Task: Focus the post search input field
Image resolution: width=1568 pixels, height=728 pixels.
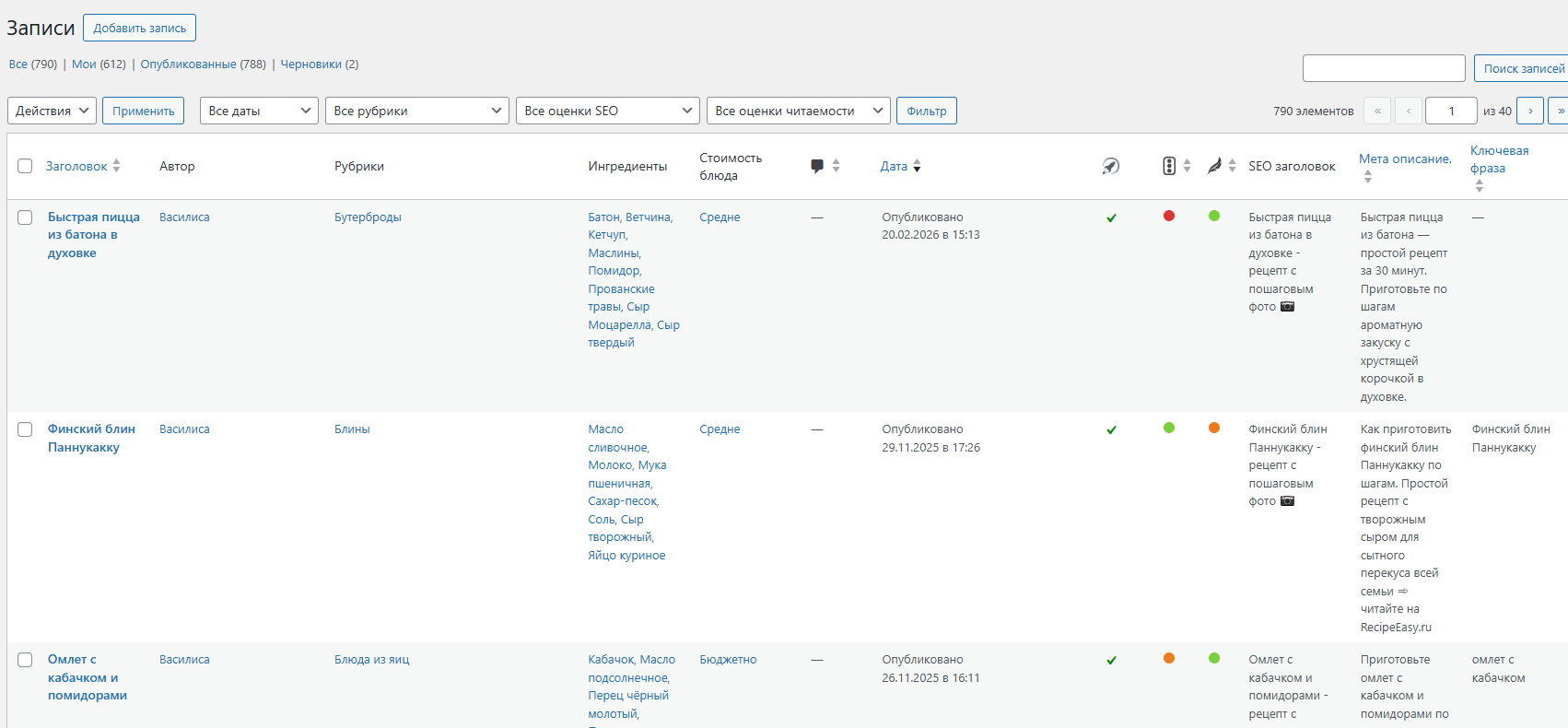Action: [1384, 68]
